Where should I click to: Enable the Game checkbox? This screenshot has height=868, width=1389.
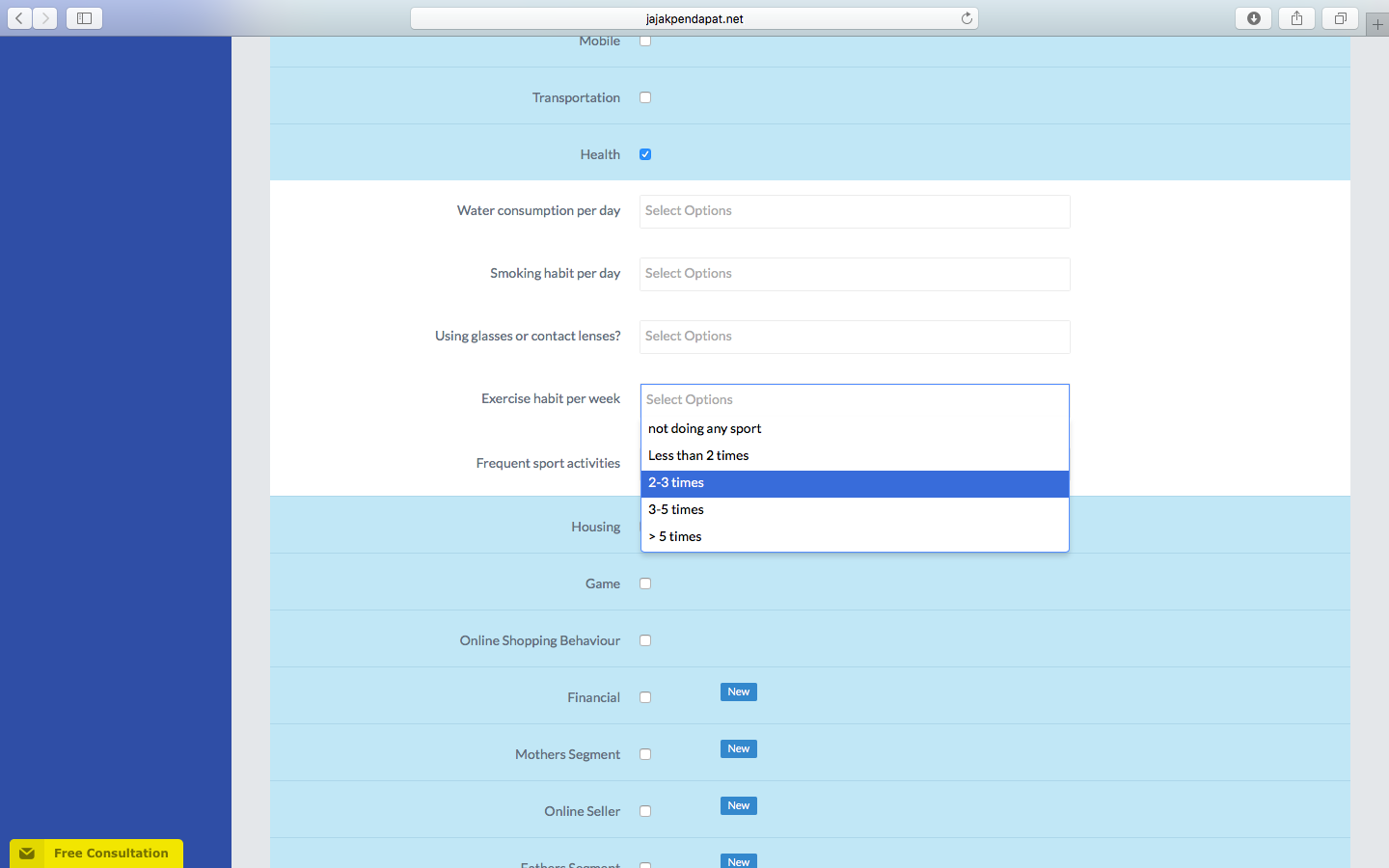645,583
